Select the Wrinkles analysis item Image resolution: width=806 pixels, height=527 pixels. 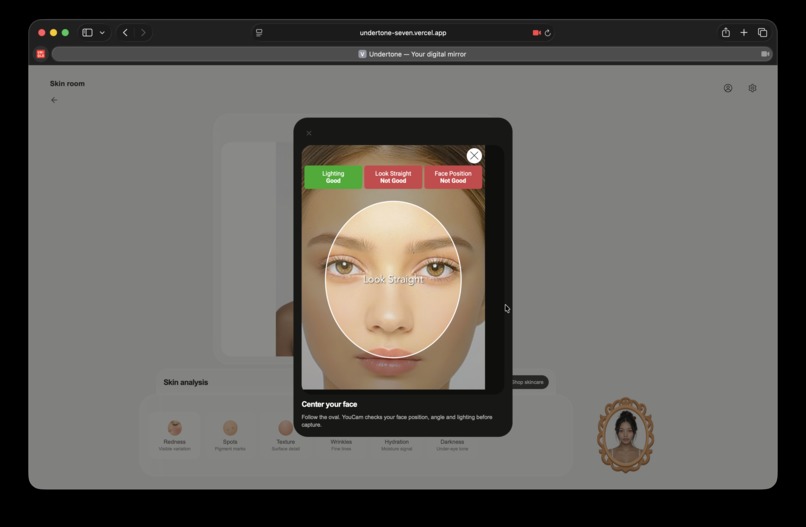pyautogui.click(x=341, y=445)
